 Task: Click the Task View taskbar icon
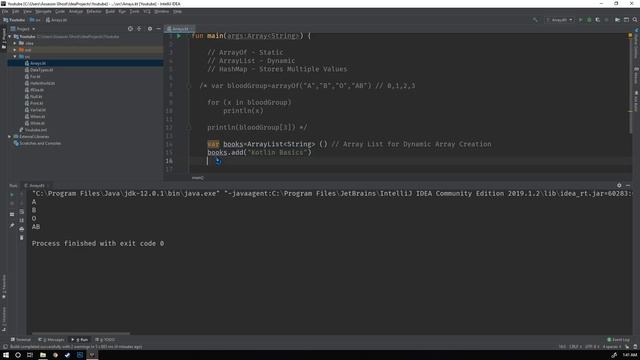[30, 355]
